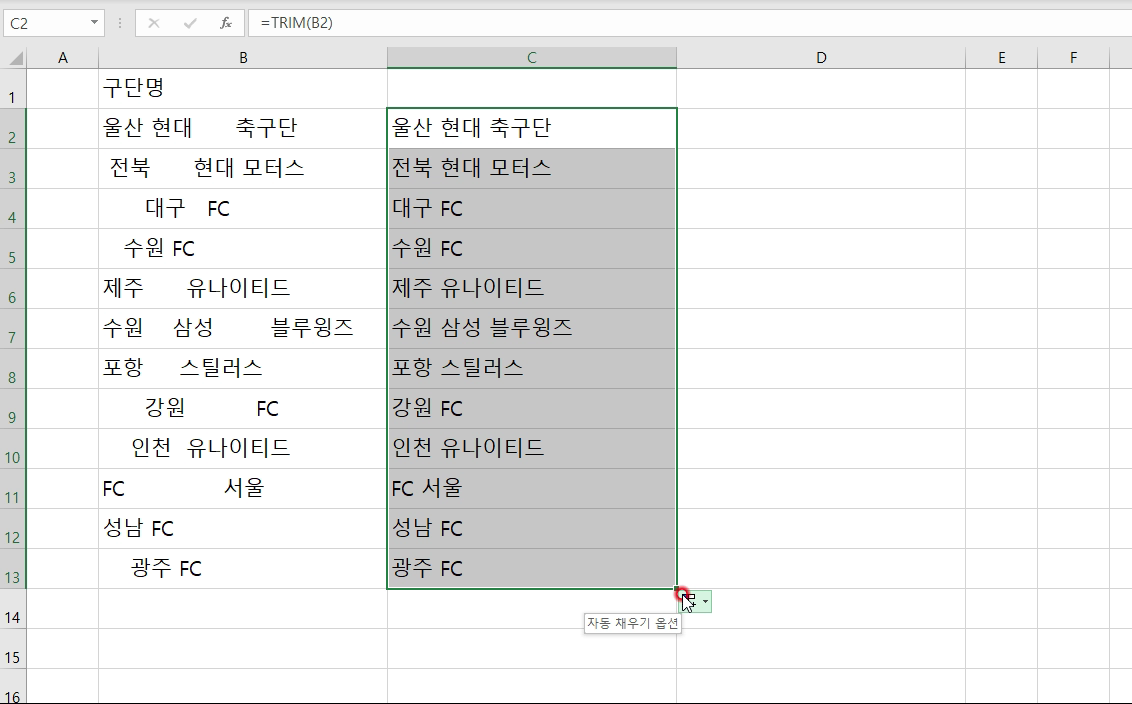The width and height of the screenshot is (1132, 704).
Task: Select row 8 header
Action: pyautogui.click(x=13, y=369)
